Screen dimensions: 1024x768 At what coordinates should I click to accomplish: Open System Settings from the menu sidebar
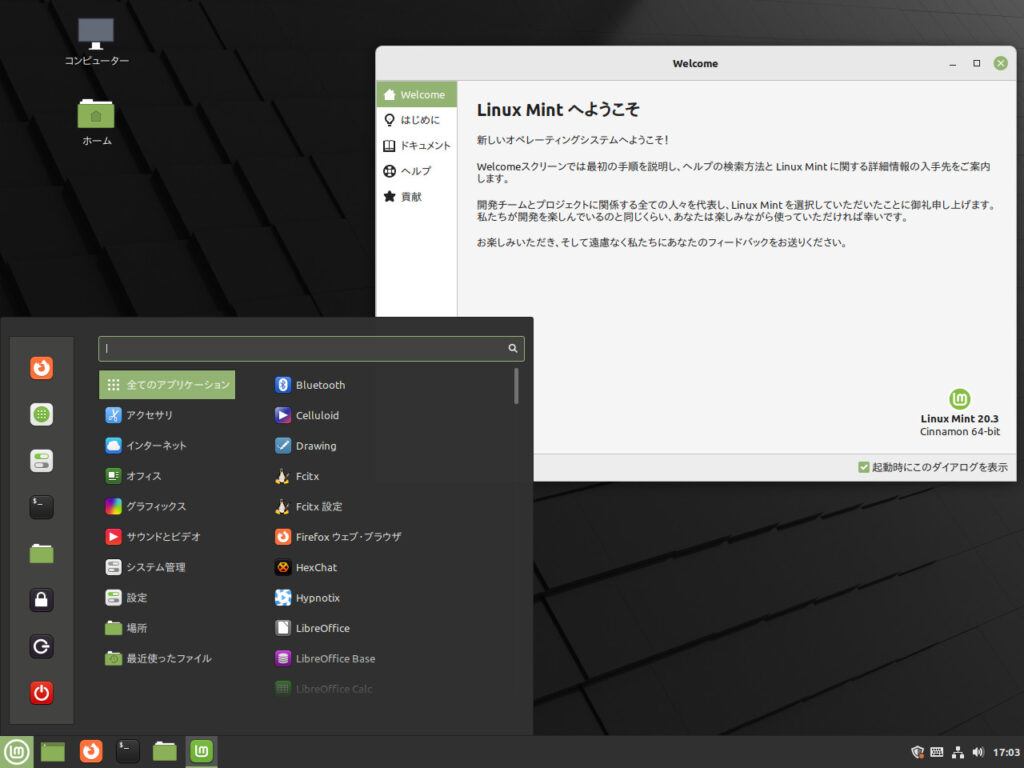pyautogui.click(x=40, y=460)
